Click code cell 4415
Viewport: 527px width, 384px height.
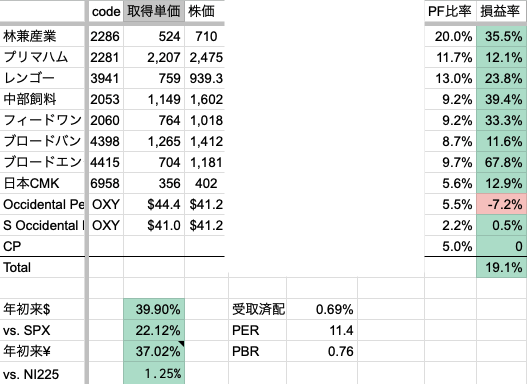tap(106, 162)
